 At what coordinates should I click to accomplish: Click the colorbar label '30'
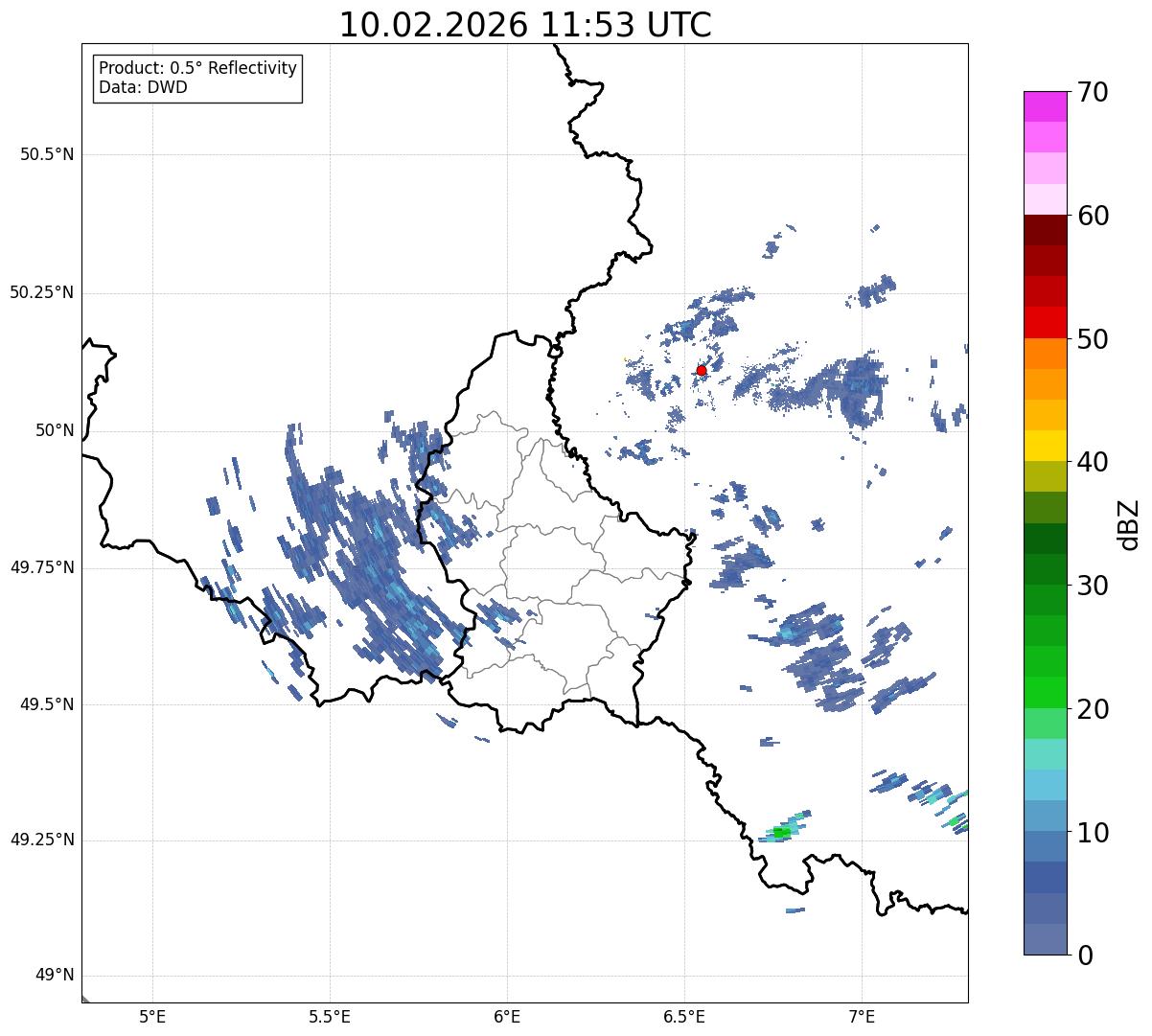click(1093, 586)
